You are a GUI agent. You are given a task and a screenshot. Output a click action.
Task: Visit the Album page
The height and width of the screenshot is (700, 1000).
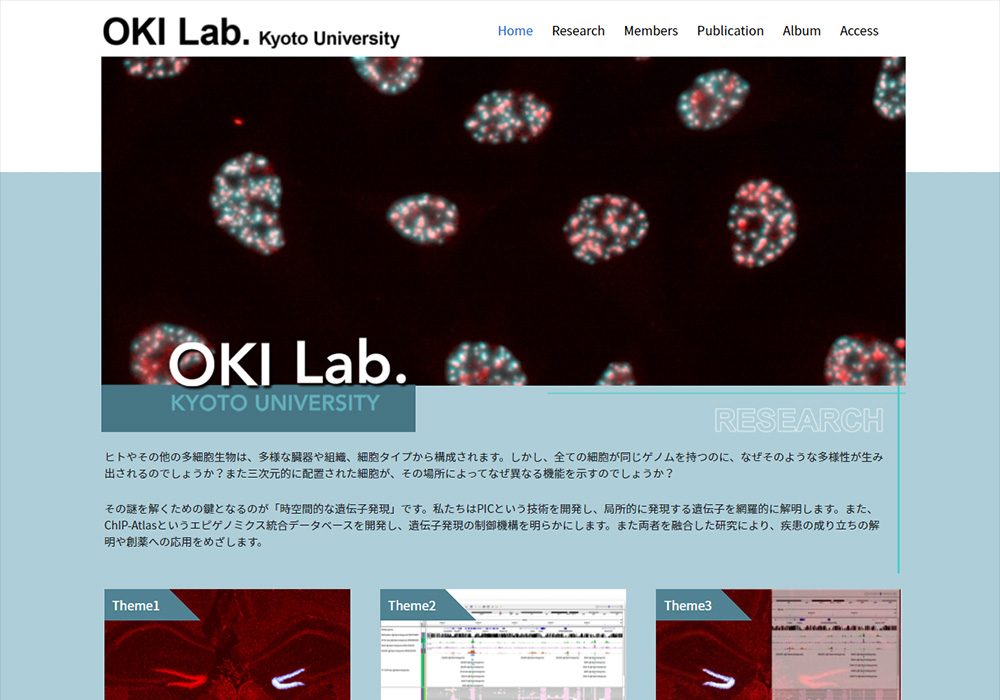(x=802, y=31)
